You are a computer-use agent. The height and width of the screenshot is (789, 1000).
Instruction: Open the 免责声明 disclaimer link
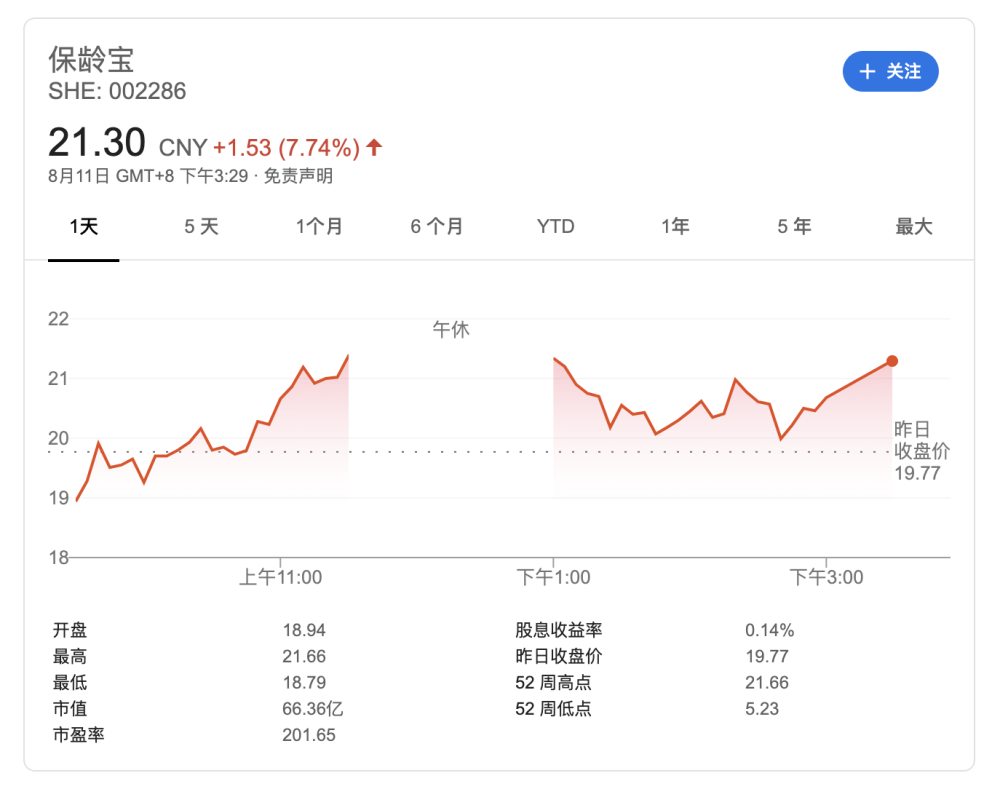298,177
